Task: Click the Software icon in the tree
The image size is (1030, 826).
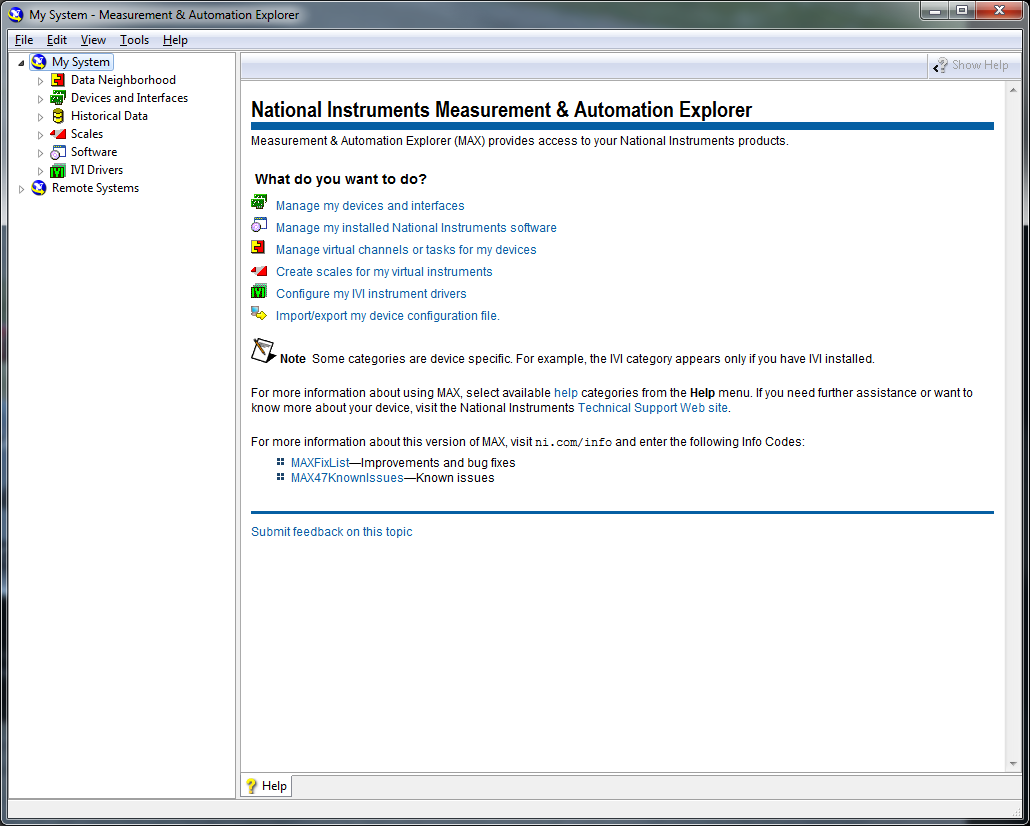Action: coord(58,152)
